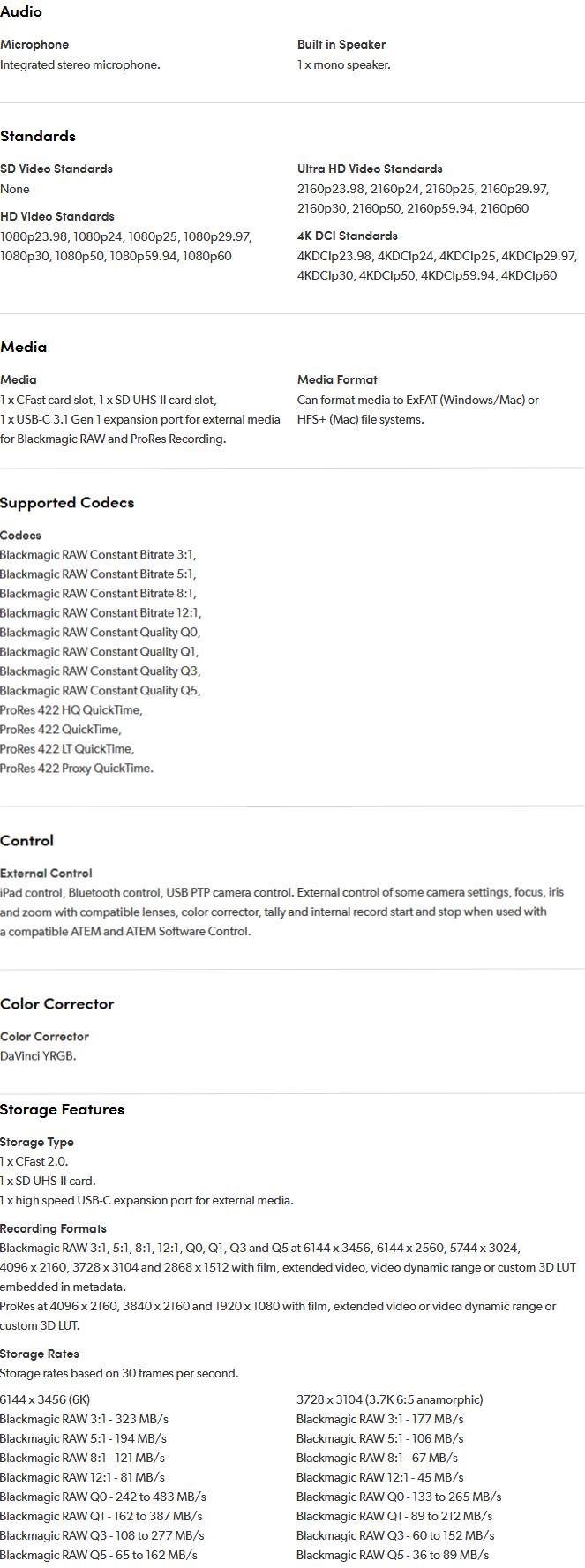Select the Ultra HD Video Standards label
Screen dimensions: 585x1568
pos(370,169)
